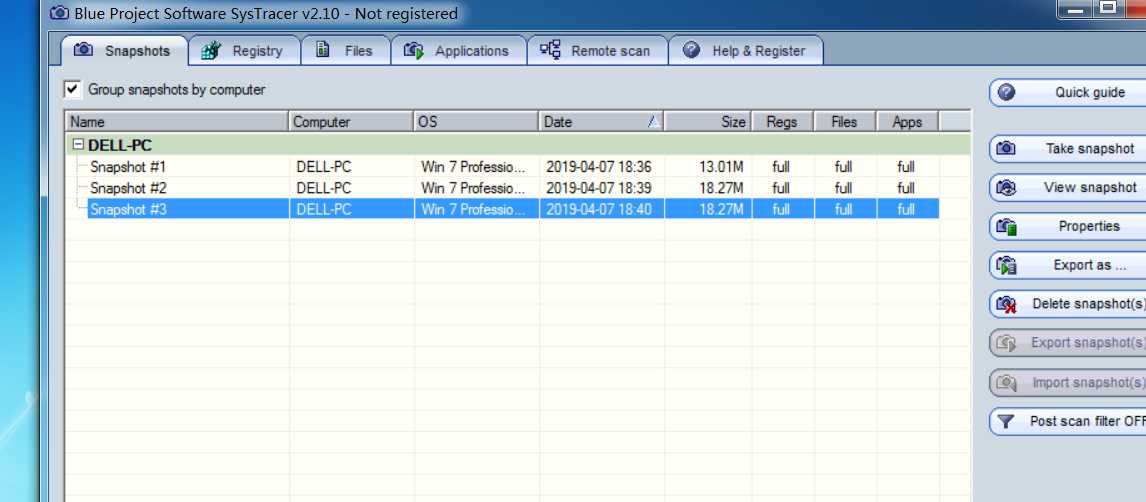Open snapshot Properties

(x=1068, y=226)
